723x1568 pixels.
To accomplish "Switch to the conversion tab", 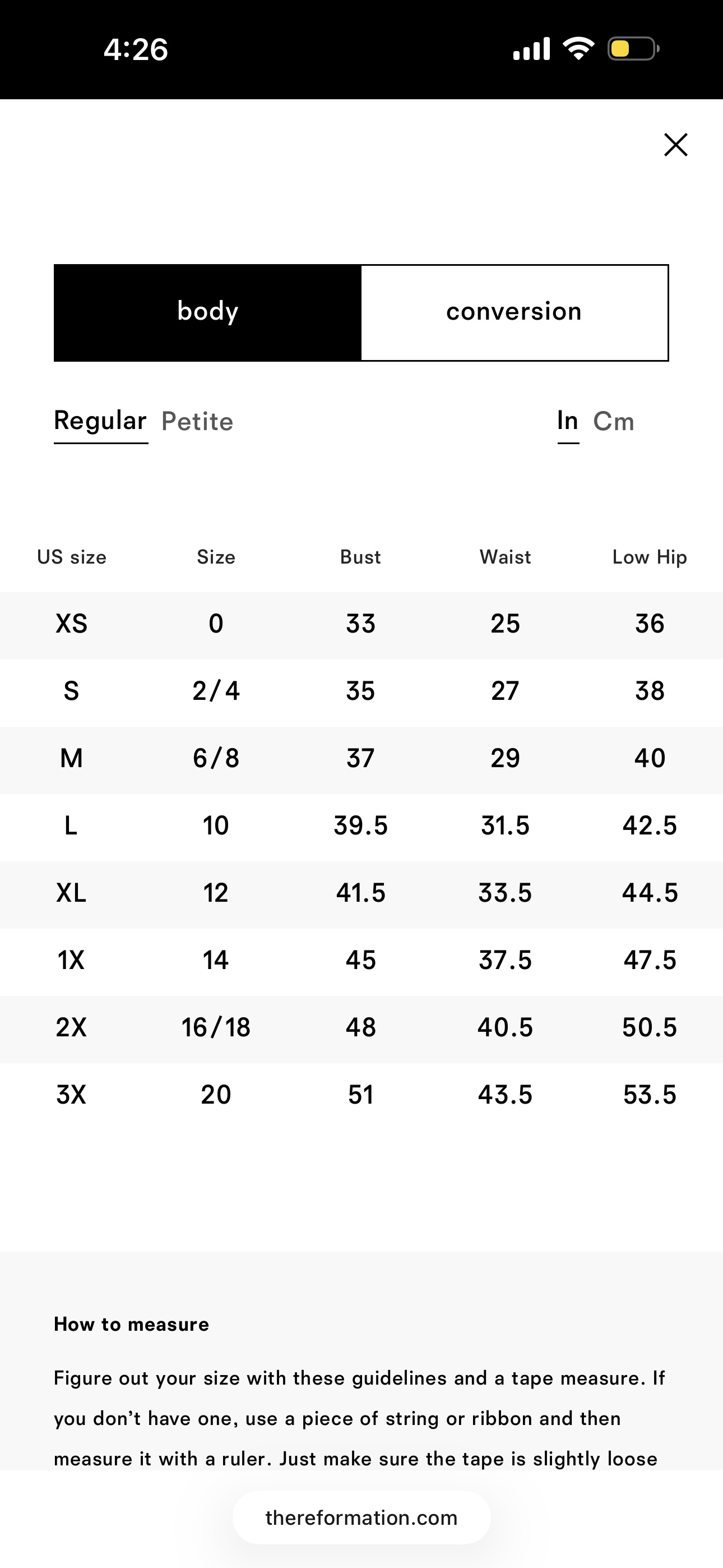I will point(515,312).
